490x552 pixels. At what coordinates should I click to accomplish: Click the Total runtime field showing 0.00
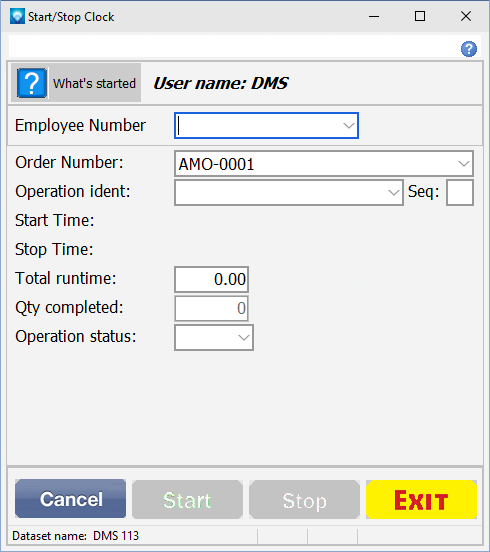[212, 279]
